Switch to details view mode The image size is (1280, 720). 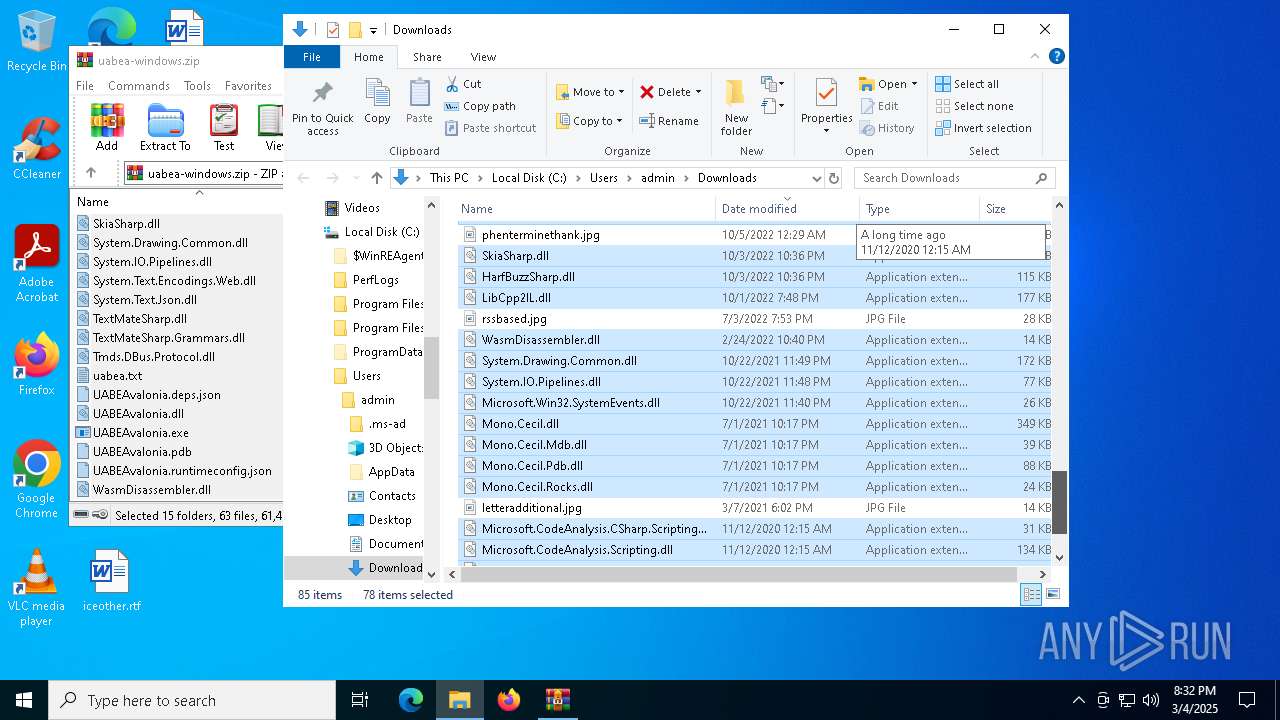(1031, 595)
